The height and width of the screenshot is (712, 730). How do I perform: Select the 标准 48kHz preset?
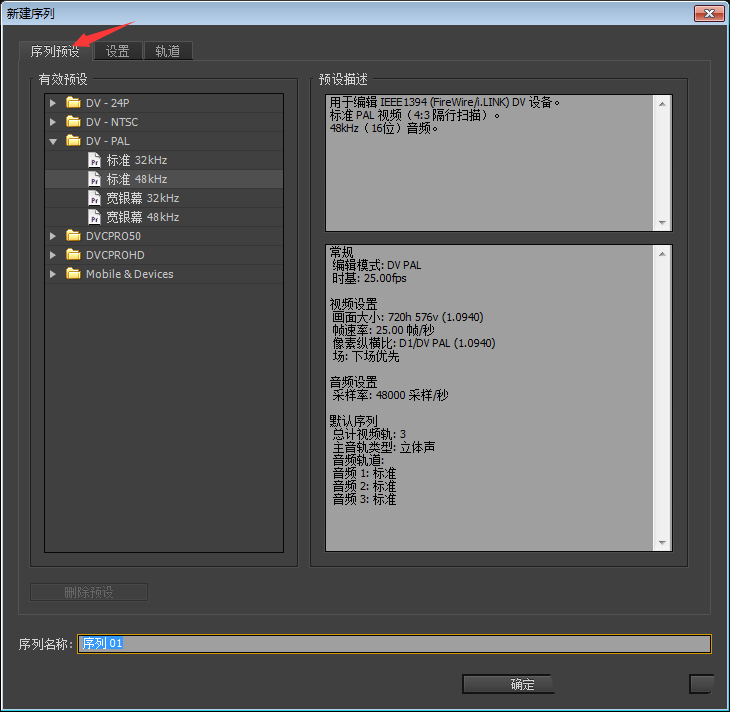137,179
